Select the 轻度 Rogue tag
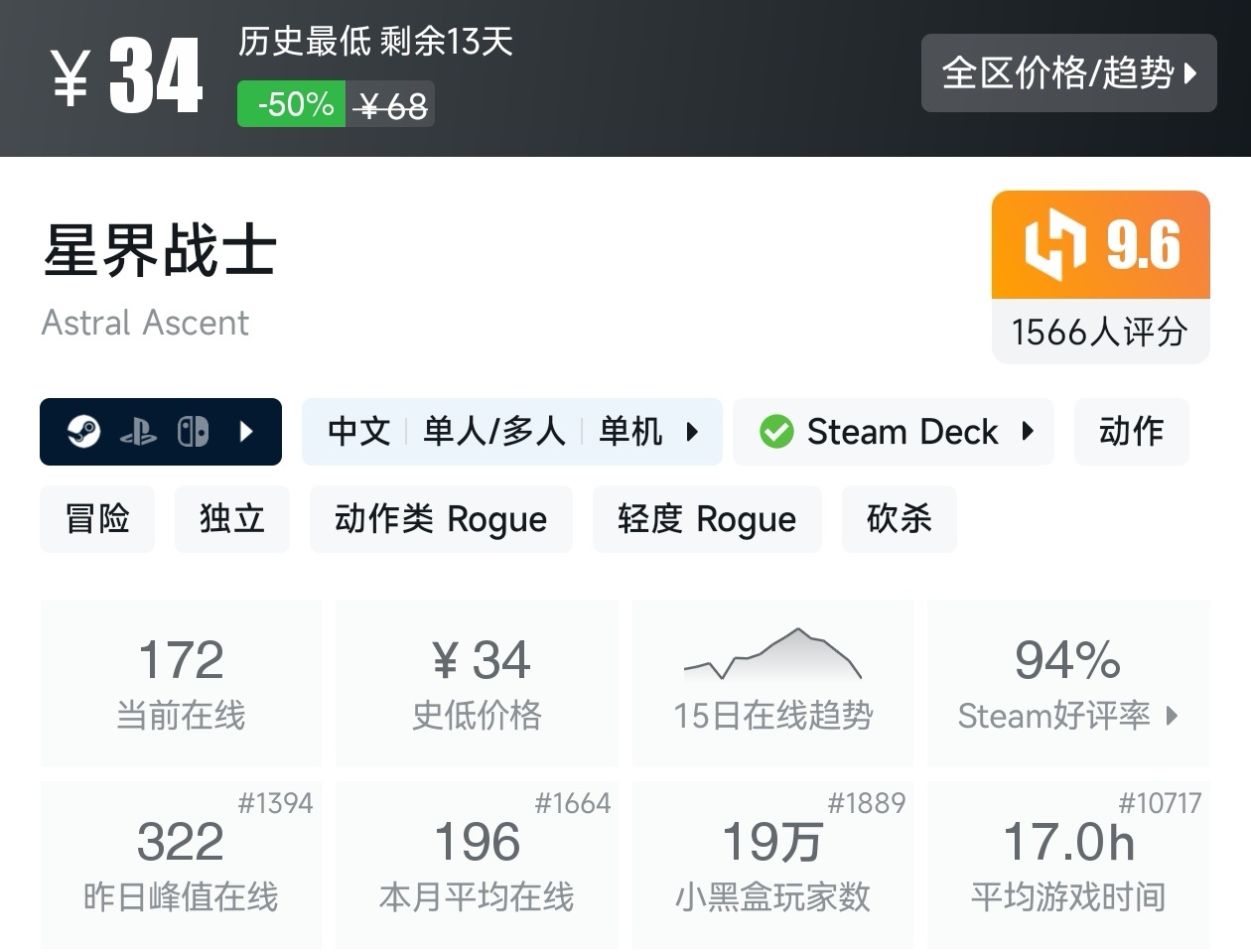The width and height of the screenshot is (1251, 952). pos(707,519)
